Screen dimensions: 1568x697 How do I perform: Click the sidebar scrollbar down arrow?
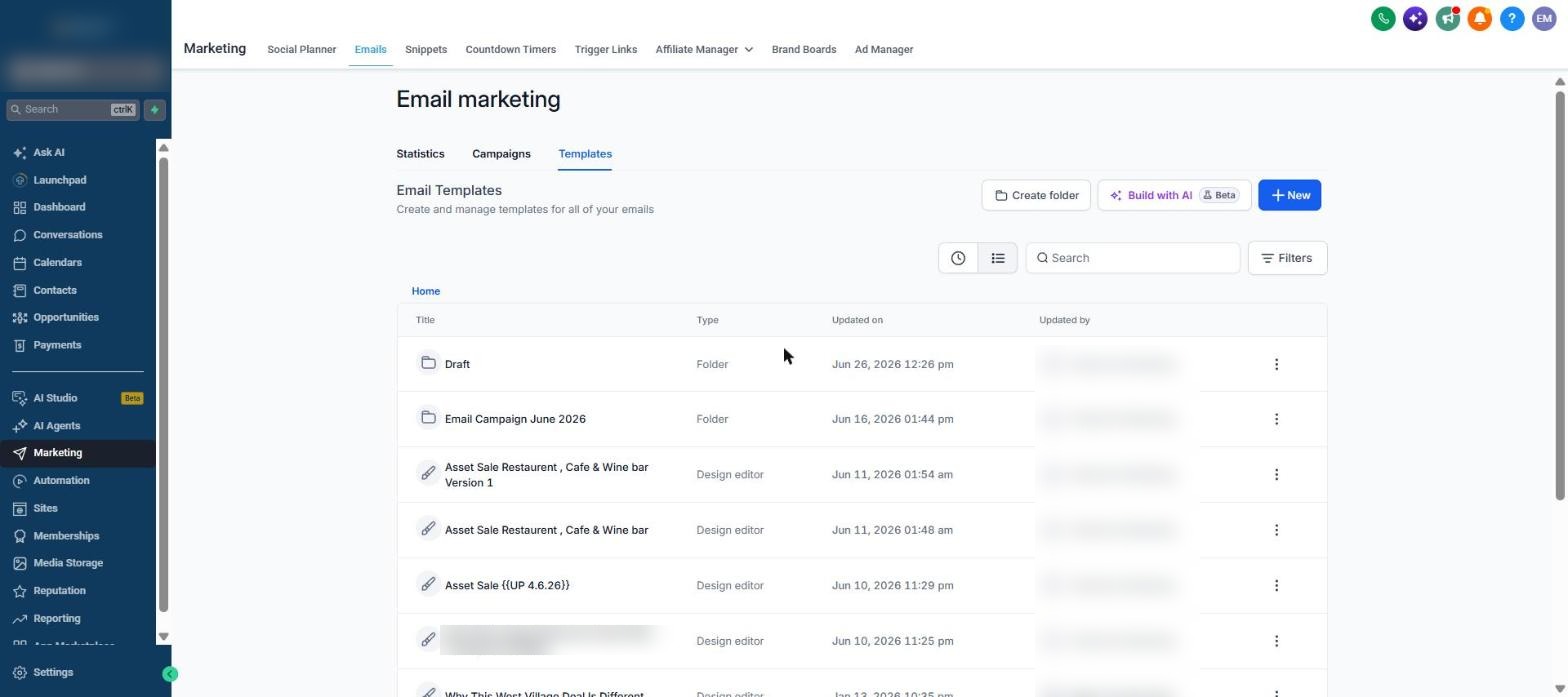pos(164,636)
